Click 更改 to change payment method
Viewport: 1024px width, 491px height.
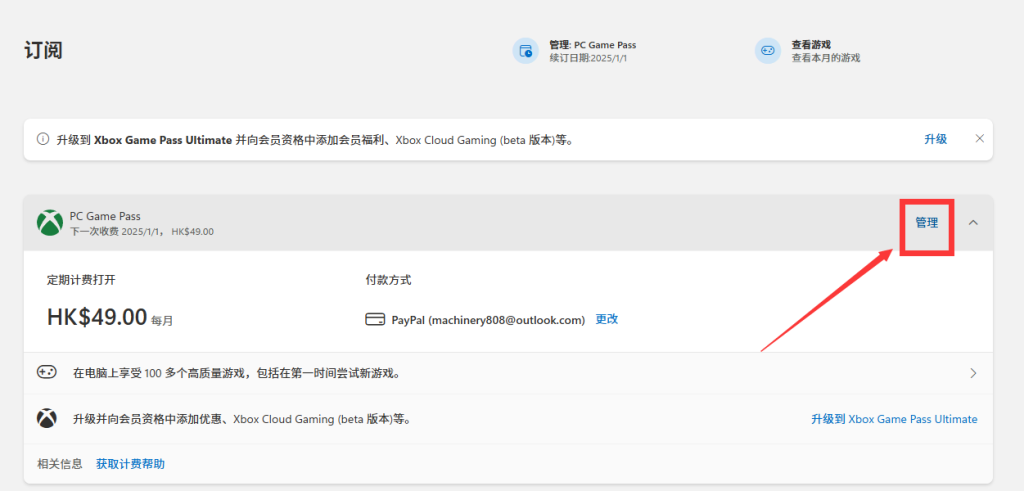(607, 319)
